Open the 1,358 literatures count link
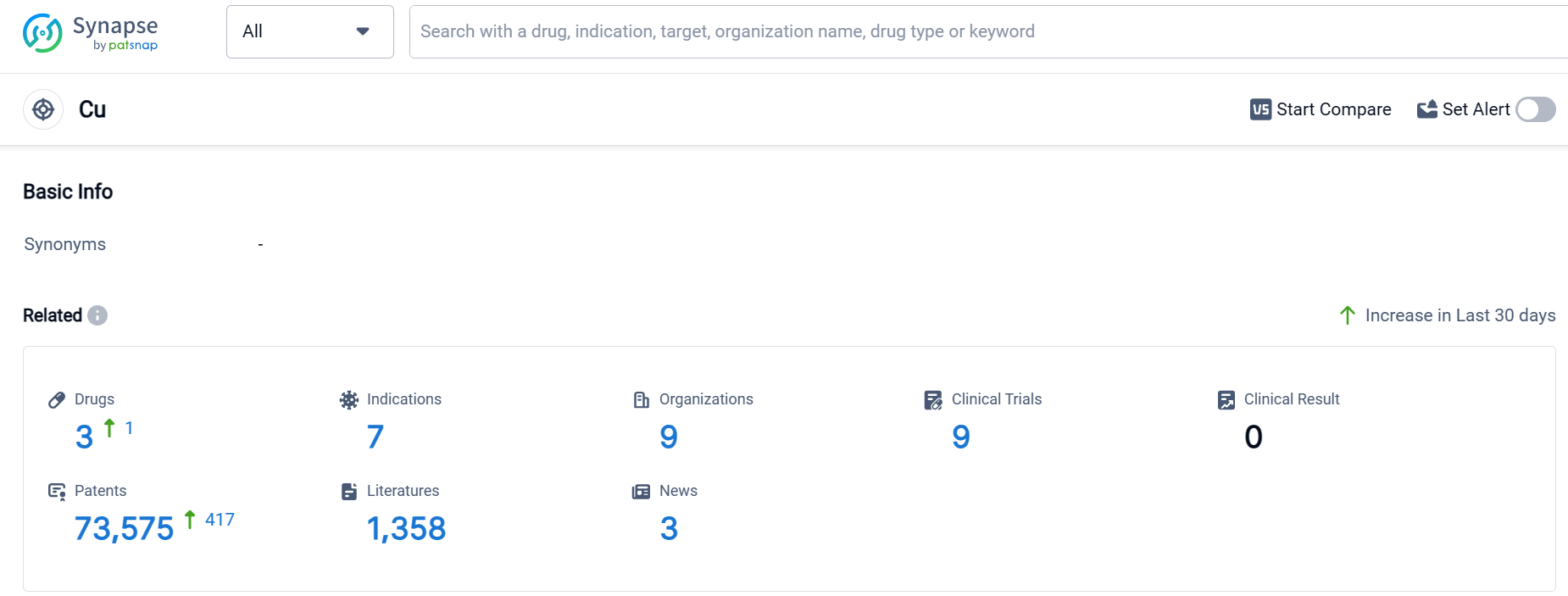The height and width of the screenshot is (596, 1568). pos(406,529)
